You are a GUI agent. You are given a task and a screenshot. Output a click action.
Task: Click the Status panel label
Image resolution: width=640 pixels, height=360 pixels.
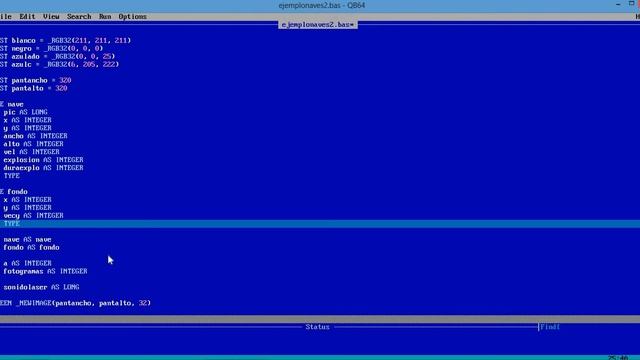(318, 327)
